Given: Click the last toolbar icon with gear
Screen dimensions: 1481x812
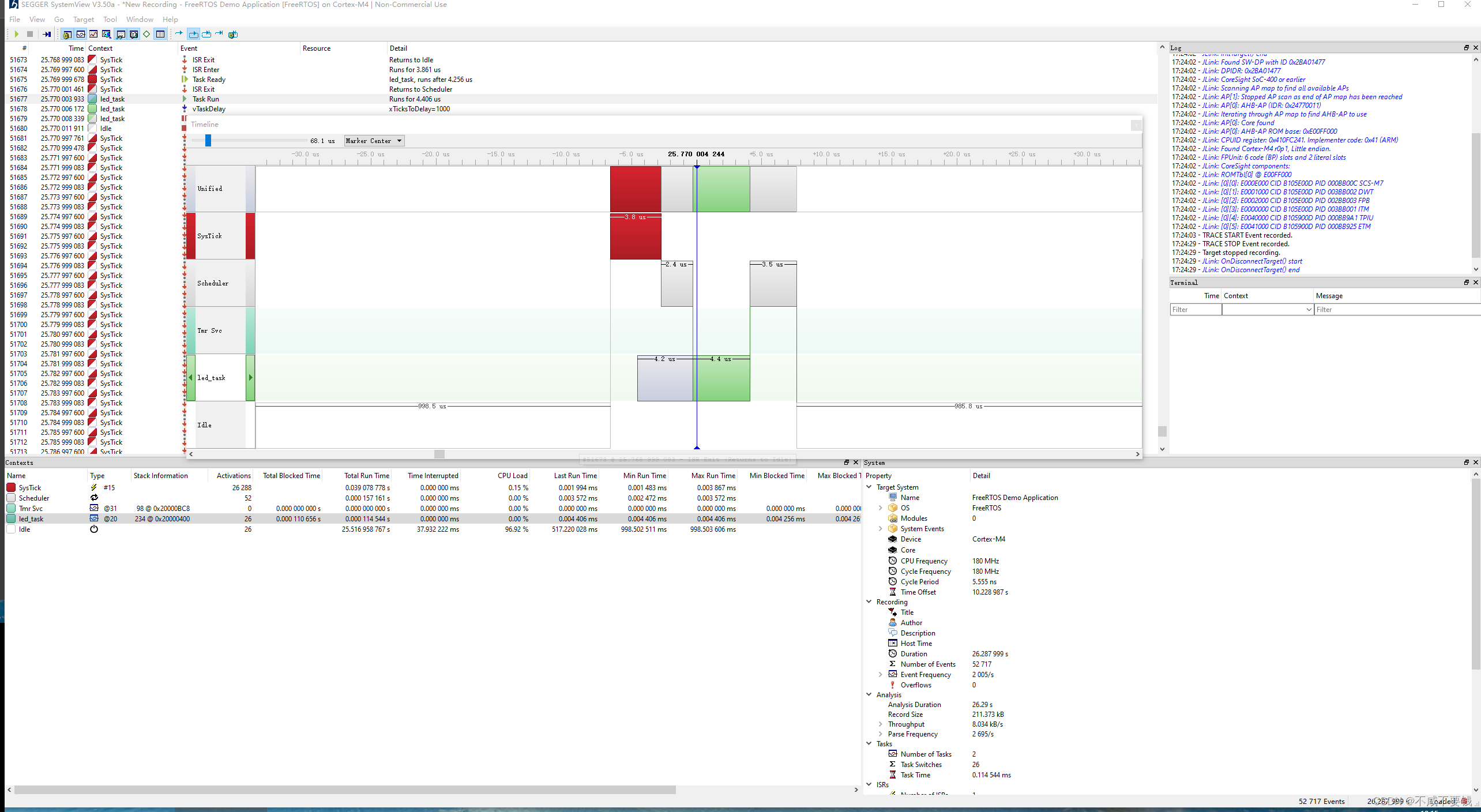Looking at the screenshot, I should (x=233, y=35).
